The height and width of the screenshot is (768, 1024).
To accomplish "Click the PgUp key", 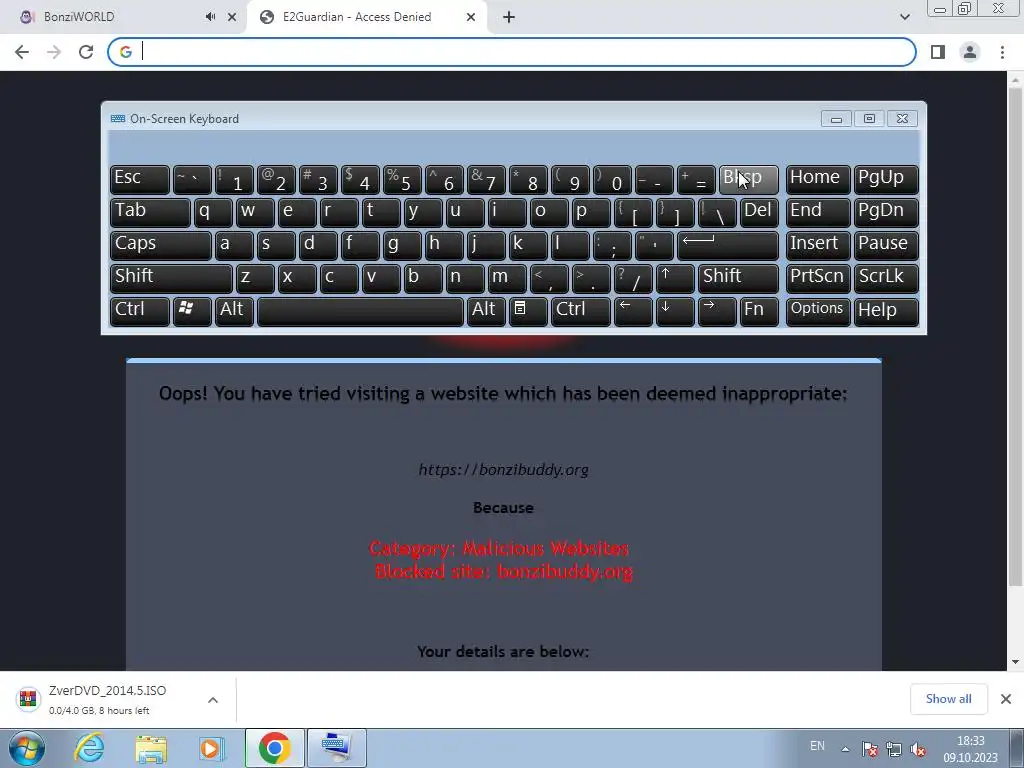I will coord(886,179).
